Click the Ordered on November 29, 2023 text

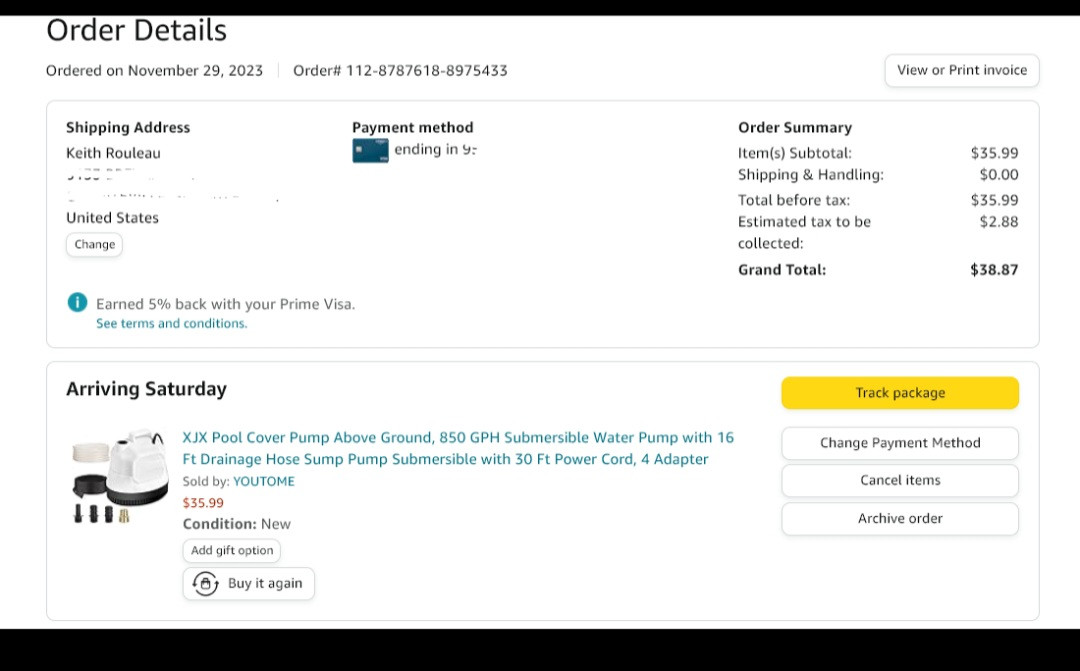pyautogui.click(x=154, y=71)
